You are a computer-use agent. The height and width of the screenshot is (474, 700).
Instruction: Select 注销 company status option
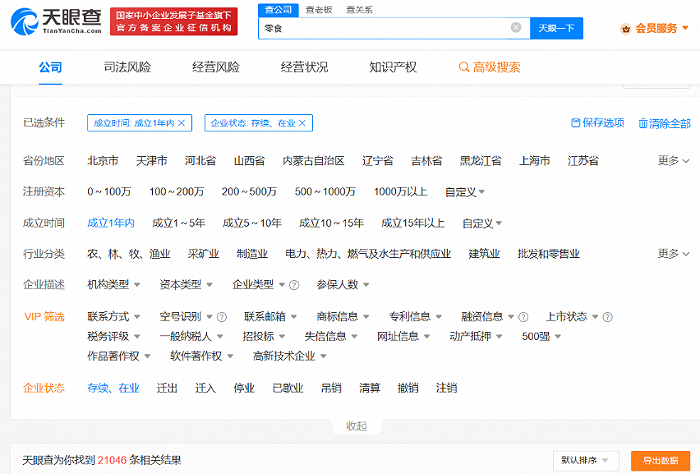446,388
